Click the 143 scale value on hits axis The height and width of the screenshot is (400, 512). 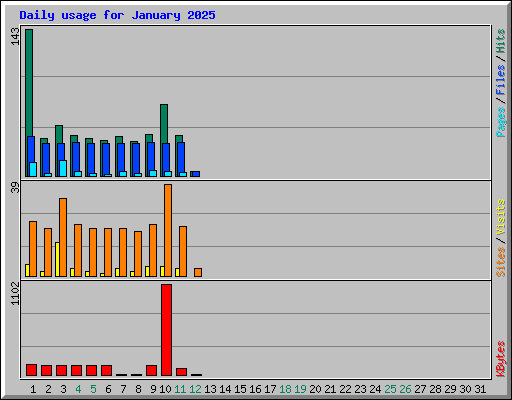[15, 36]
